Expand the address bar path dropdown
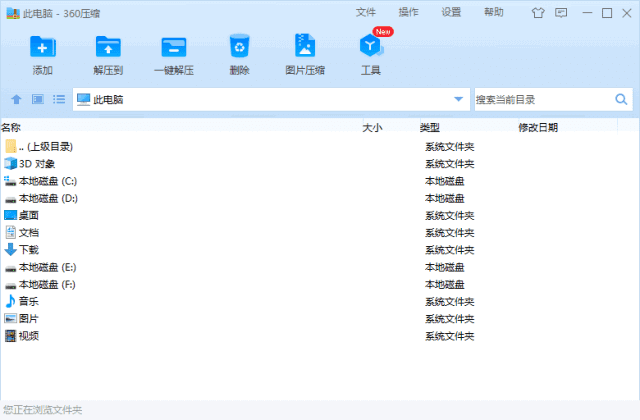 [x=459, y=99]
